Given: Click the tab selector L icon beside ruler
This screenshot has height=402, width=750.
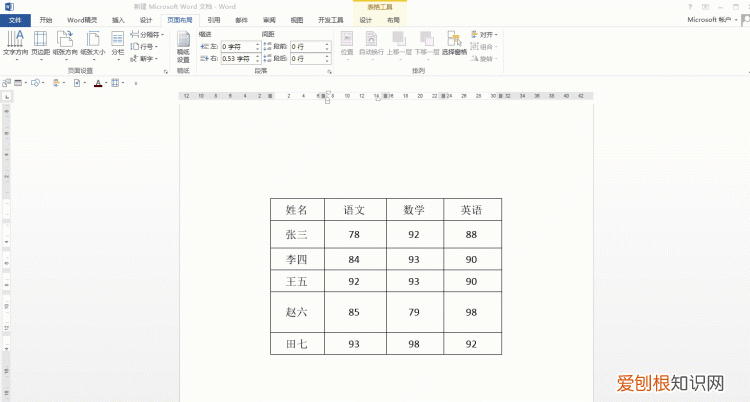Looking at the screenshot, I should [x=7, y=97].
